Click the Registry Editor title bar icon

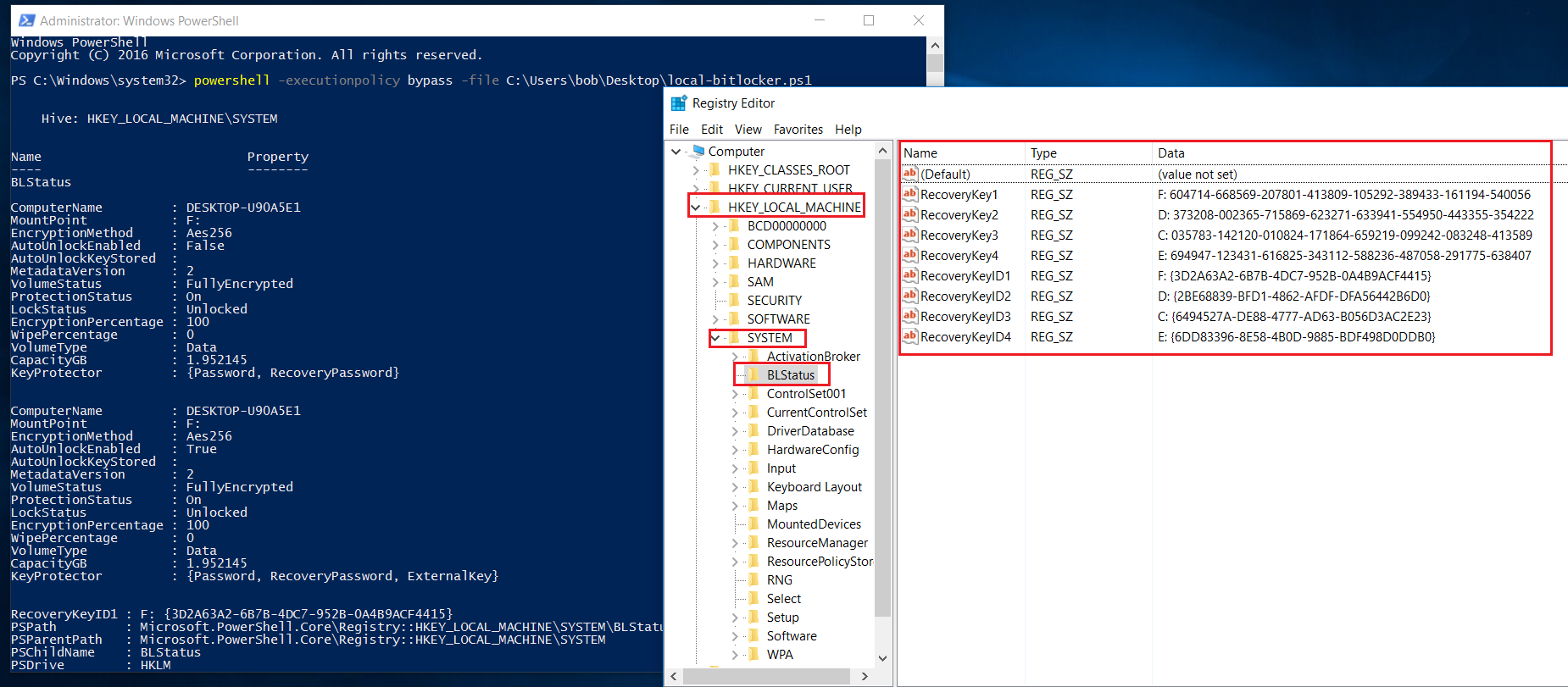point(678,103)
